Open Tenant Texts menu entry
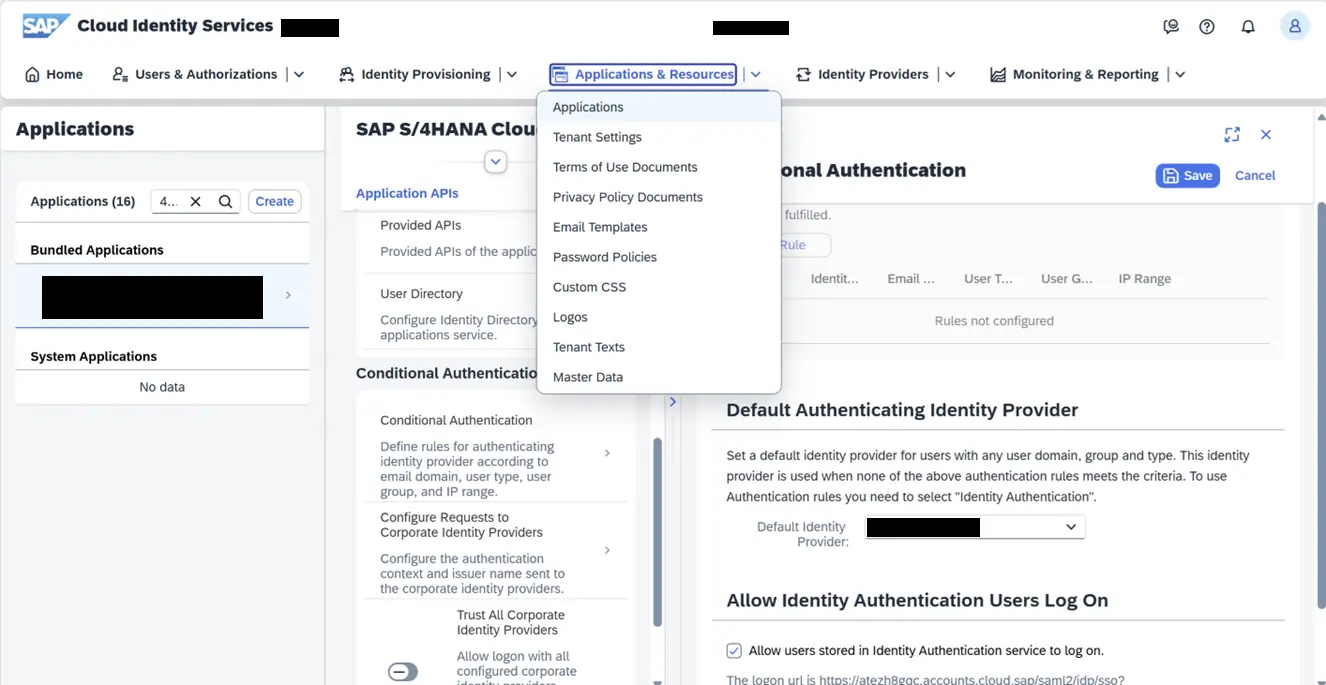Viewport: 1326px width, 685px height. click(659, 347)
